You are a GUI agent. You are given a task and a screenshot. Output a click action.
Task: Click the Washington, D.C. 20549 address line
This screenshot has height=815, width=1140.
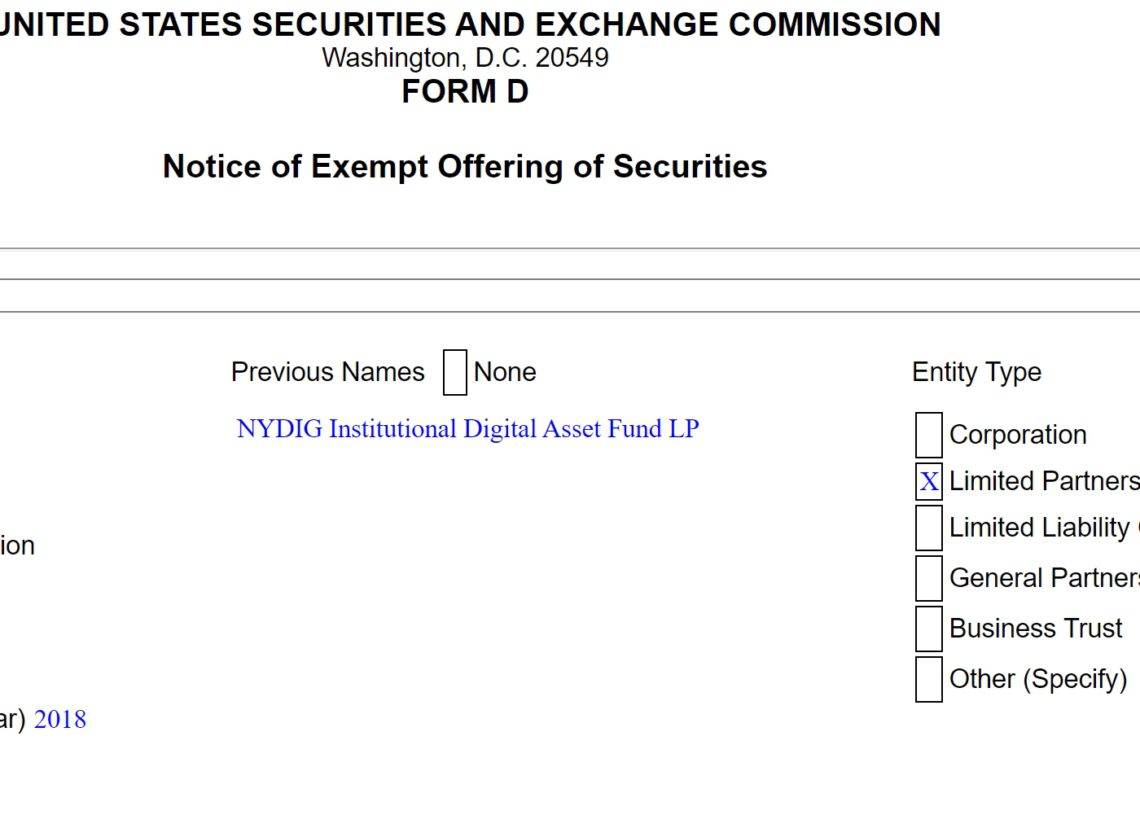[465, 58]
